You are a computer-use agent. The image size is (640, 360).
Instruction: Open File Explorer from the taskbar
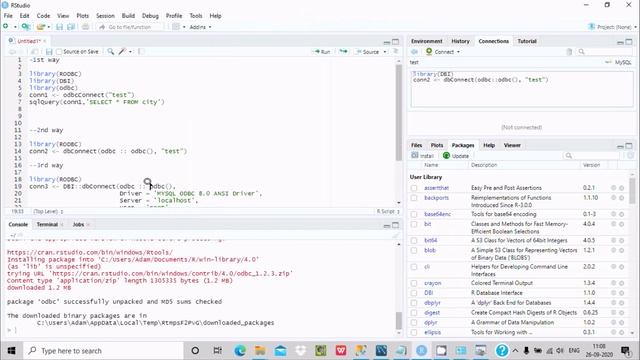click(x=260, y=350)
